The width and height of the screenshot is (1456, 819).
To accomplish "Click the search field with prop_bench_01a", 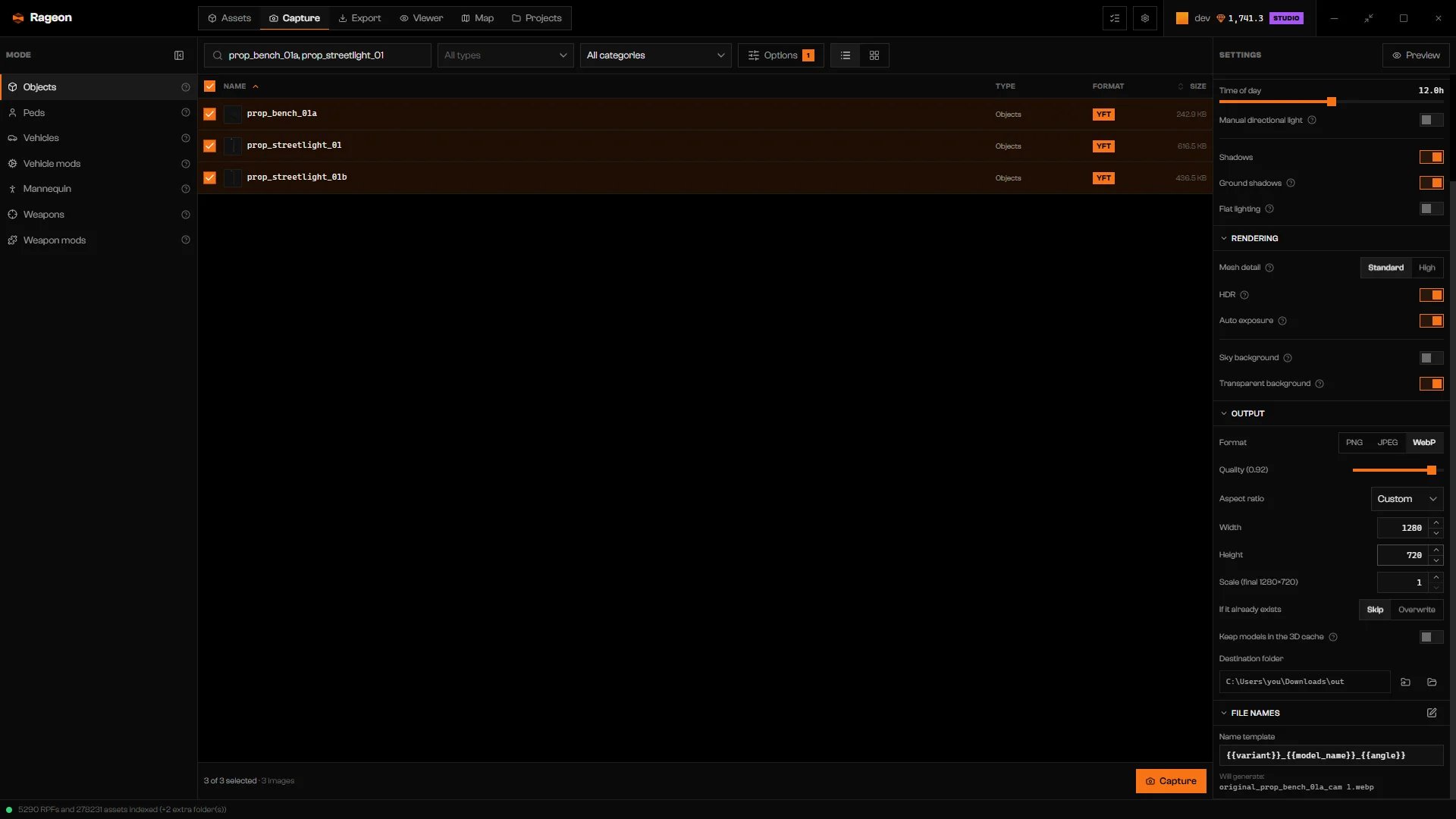I will (318, 55).
